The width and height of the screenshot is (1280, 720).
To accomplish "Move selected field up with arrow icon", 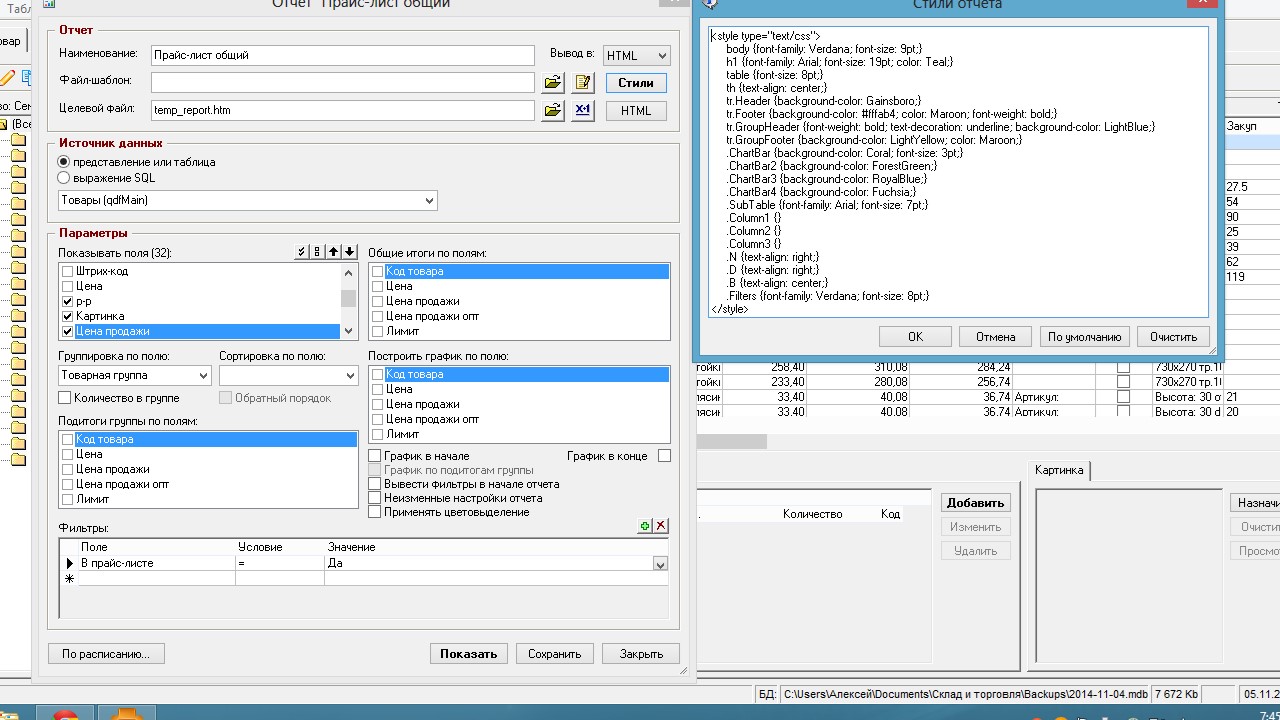I will click(334, 252).
